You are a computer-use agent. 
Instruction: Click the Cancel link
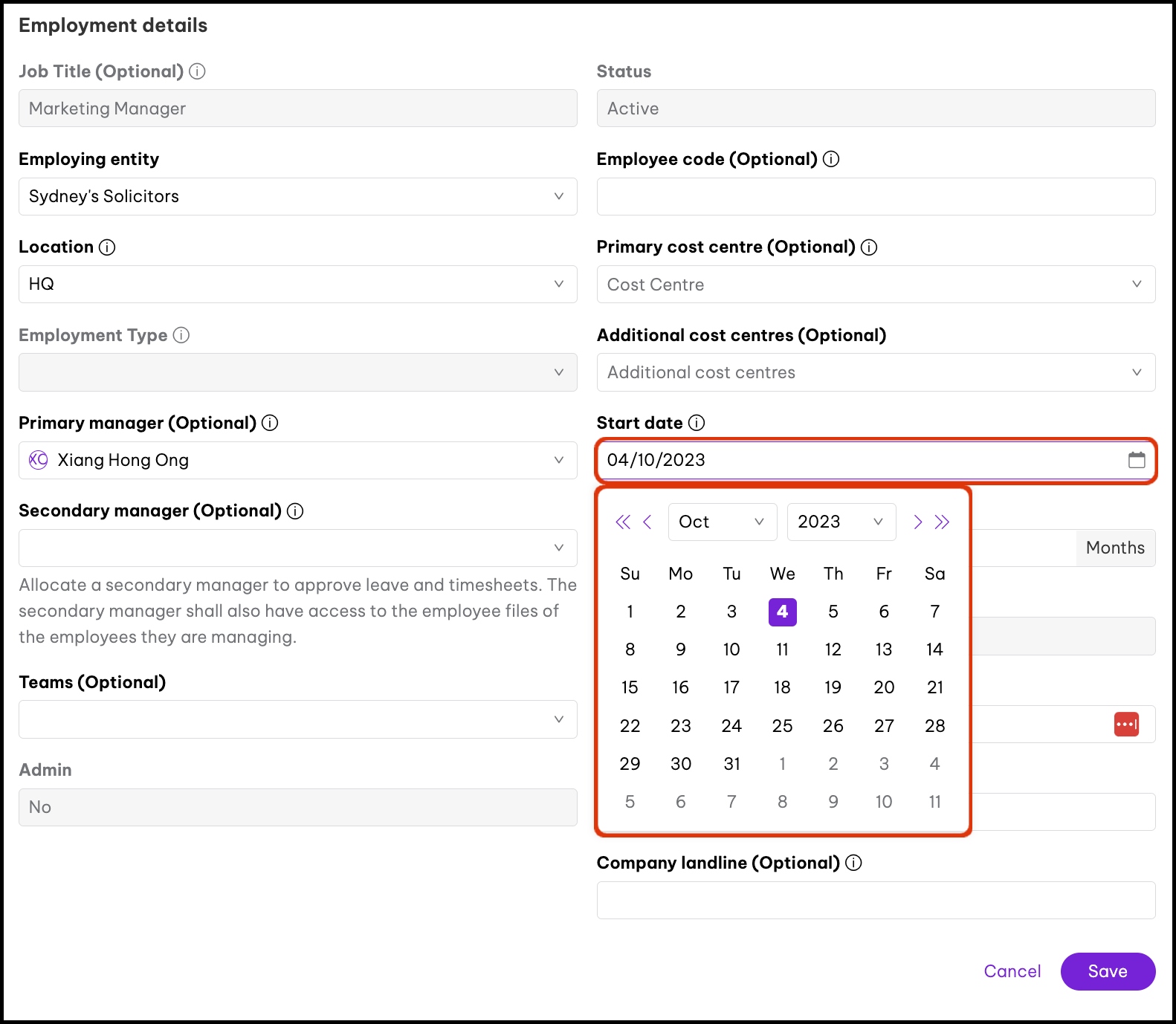coord(1012,971)
